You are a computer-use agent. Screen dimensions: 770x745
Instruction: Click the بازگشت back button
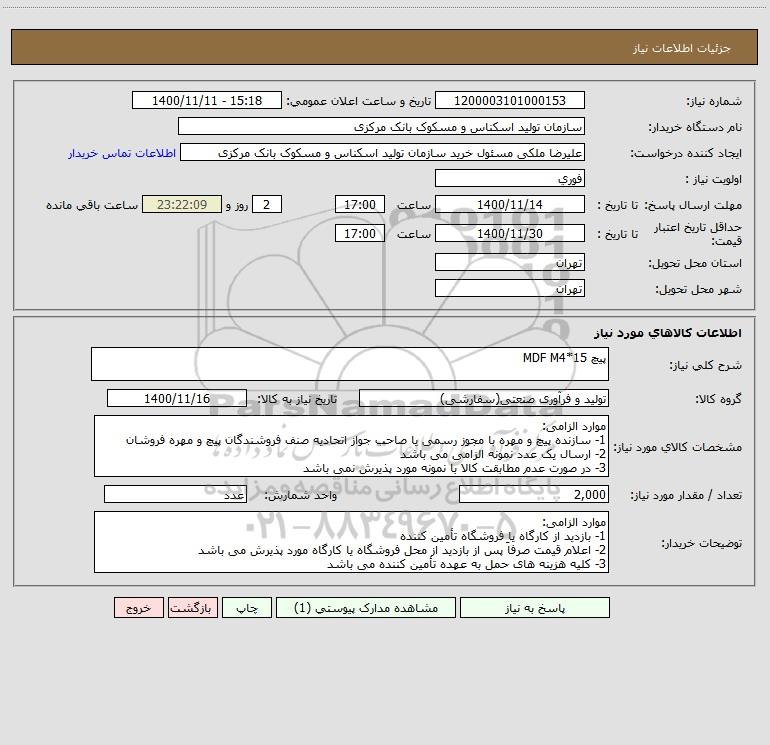192,608
